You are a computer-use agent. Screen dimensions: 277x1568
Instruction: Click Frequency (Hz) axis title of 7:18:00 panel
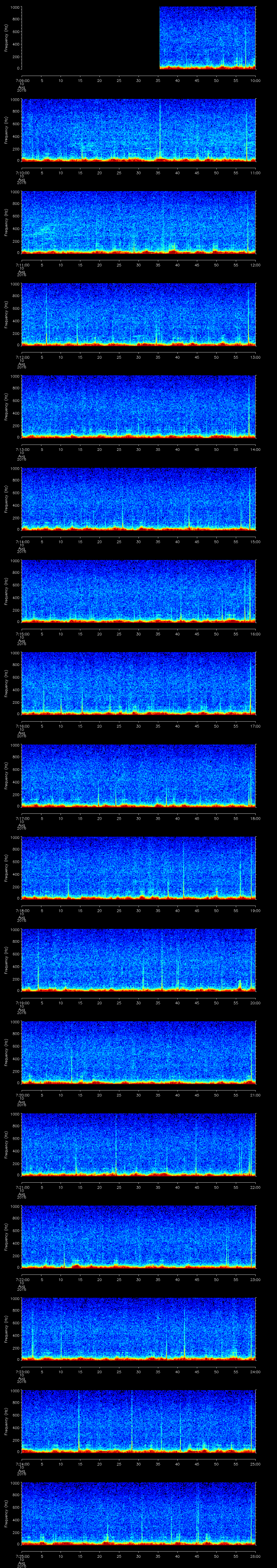pos(6,868)
